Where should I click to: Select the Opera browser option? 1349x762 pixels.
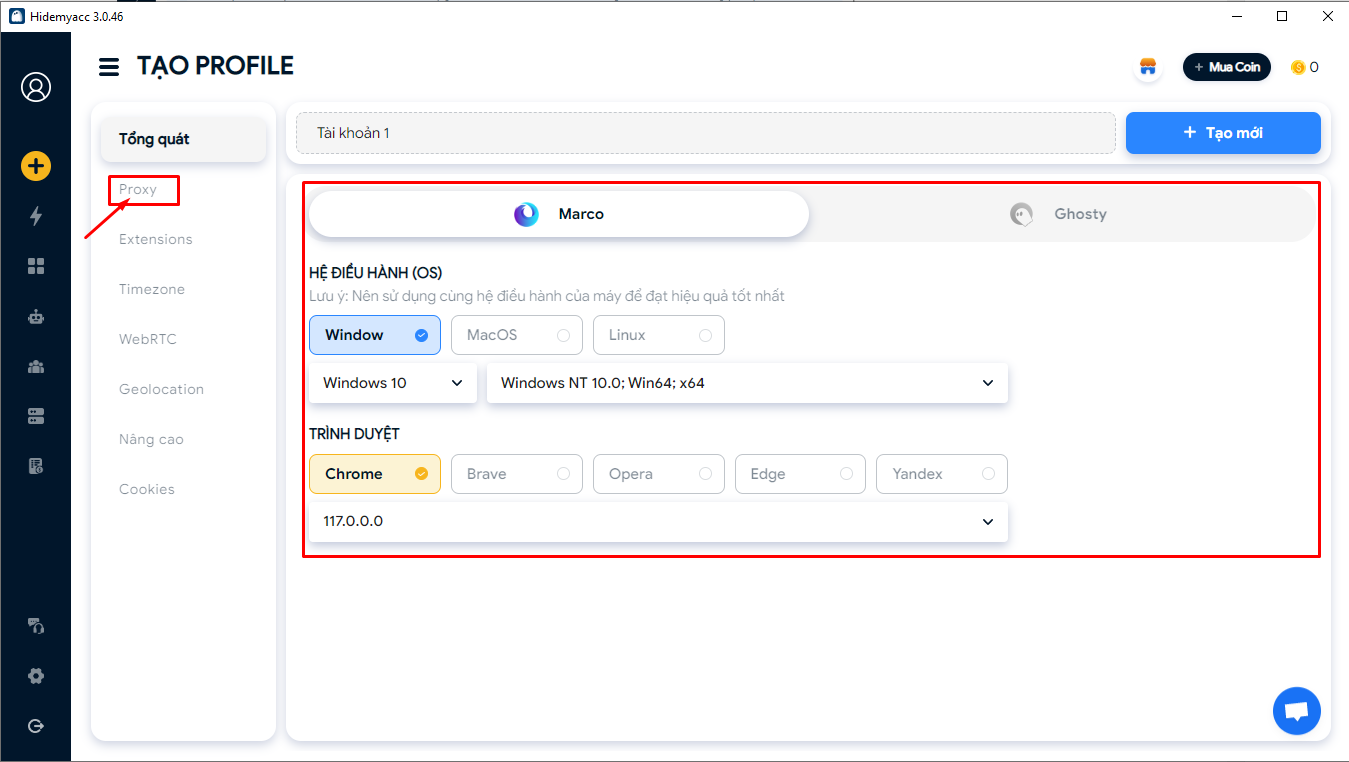tap(659, 474)
